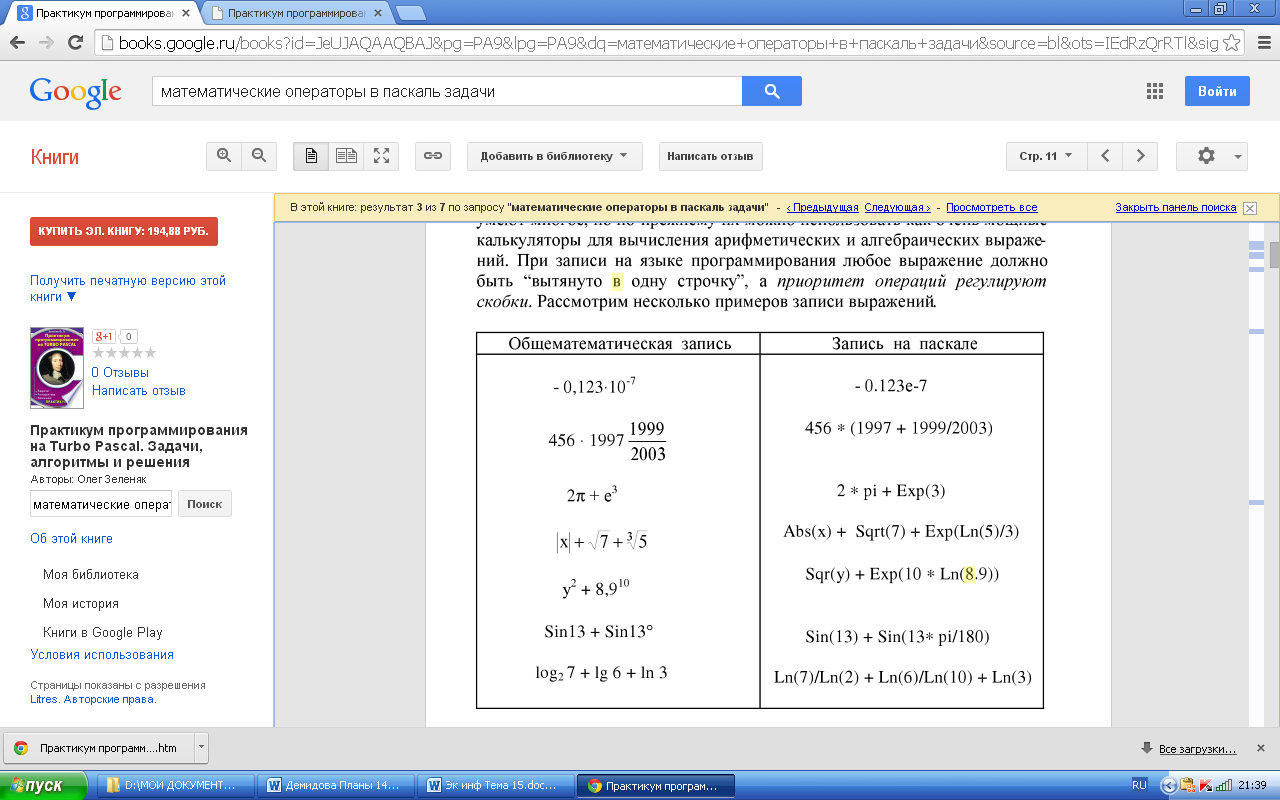Click the blue search magnifier button

771,91
